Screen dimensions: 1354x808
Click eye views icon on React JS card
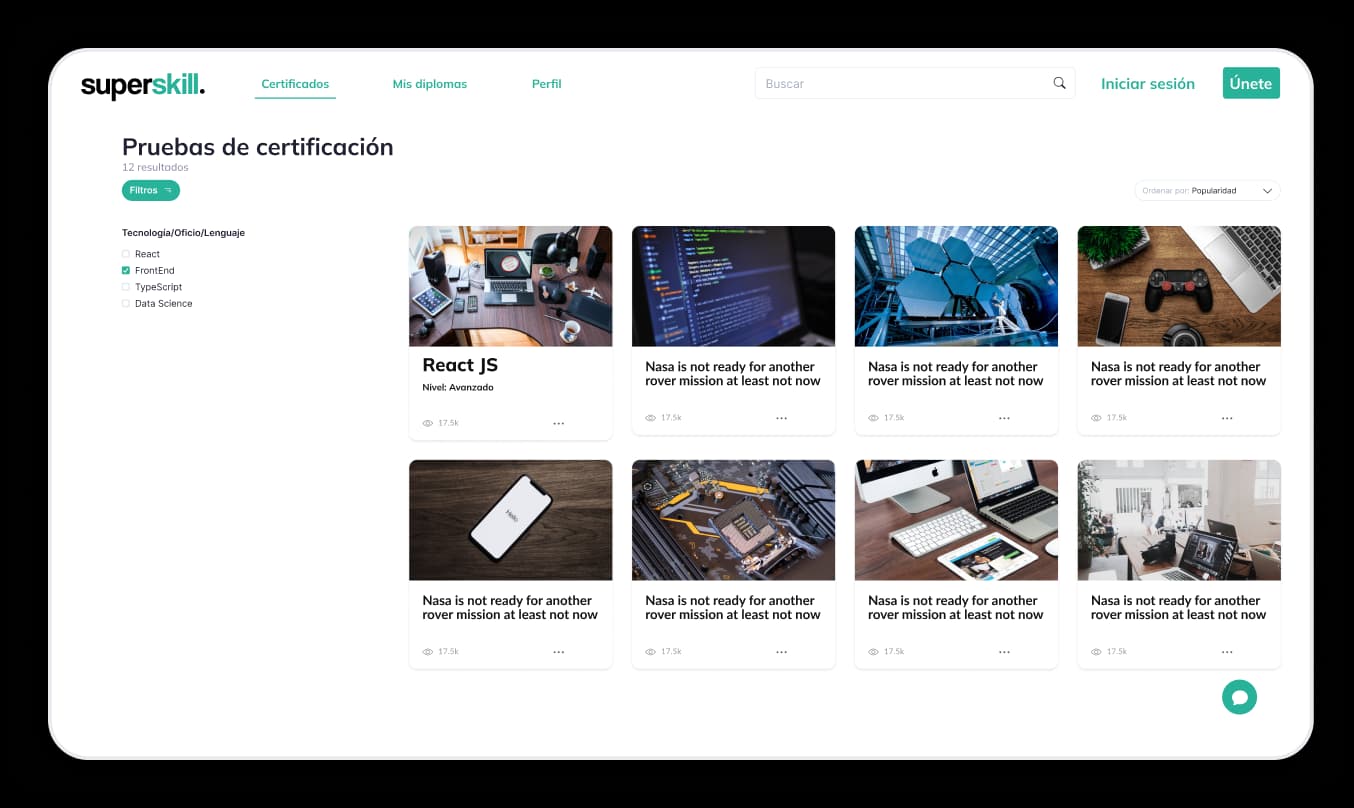[428, 423]
